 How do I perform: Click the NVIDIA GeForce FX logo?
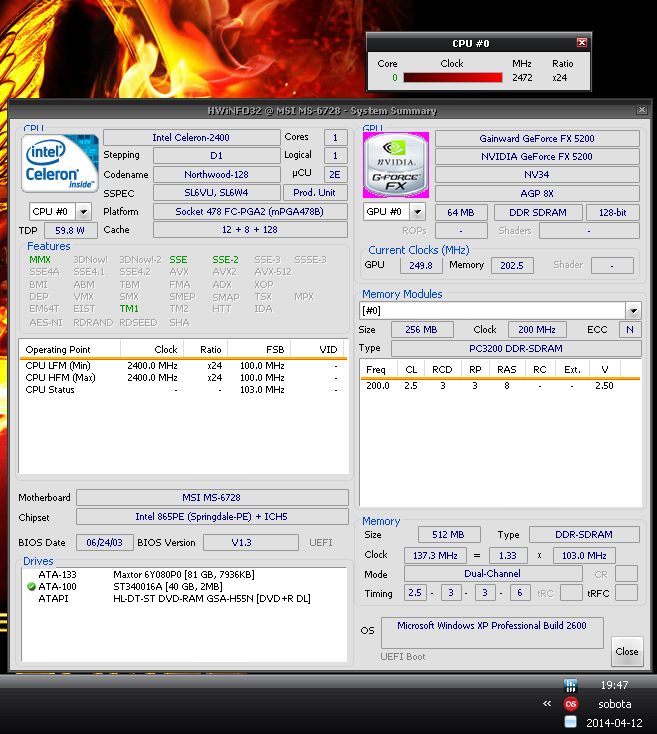[396, 165]
